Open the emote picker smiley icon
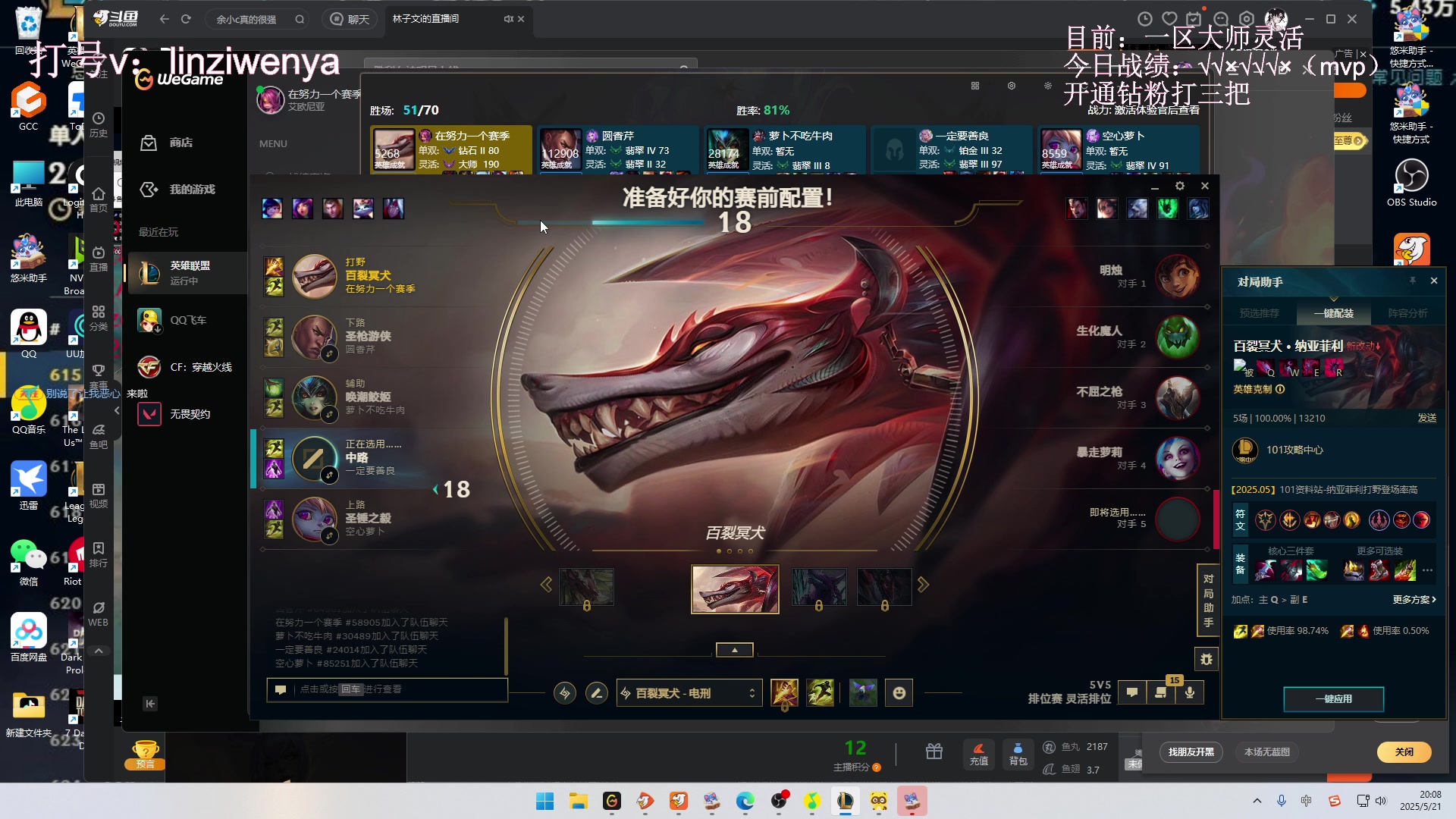 click(899, 693)
